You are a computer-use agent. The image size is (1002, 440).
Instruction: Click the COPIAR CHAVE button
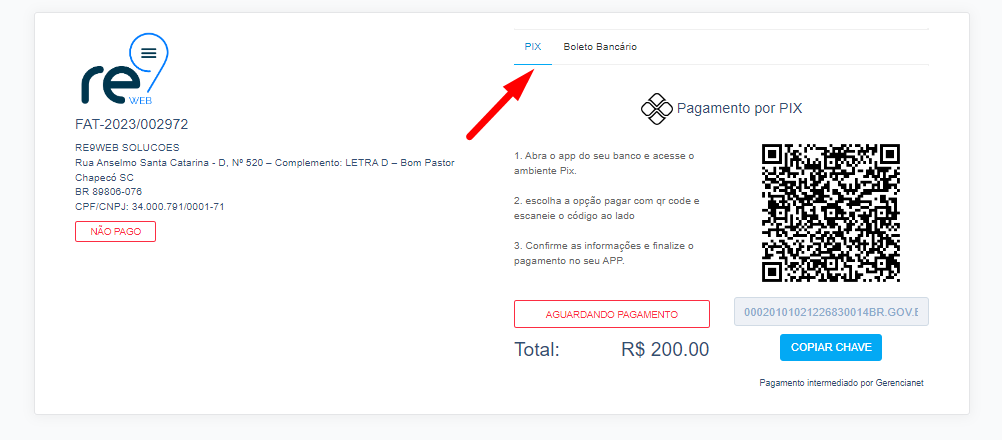831,347
